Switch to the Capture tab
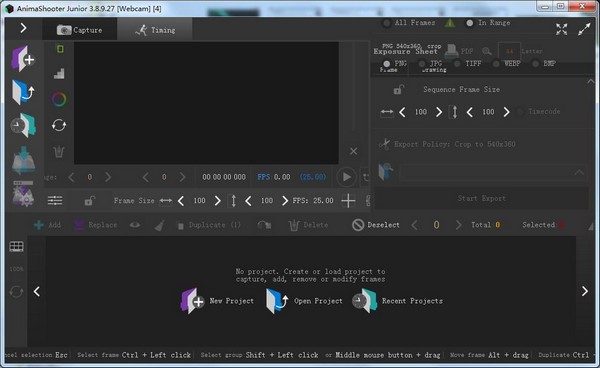The image size is (600, 368). click(x=80, y=30)
